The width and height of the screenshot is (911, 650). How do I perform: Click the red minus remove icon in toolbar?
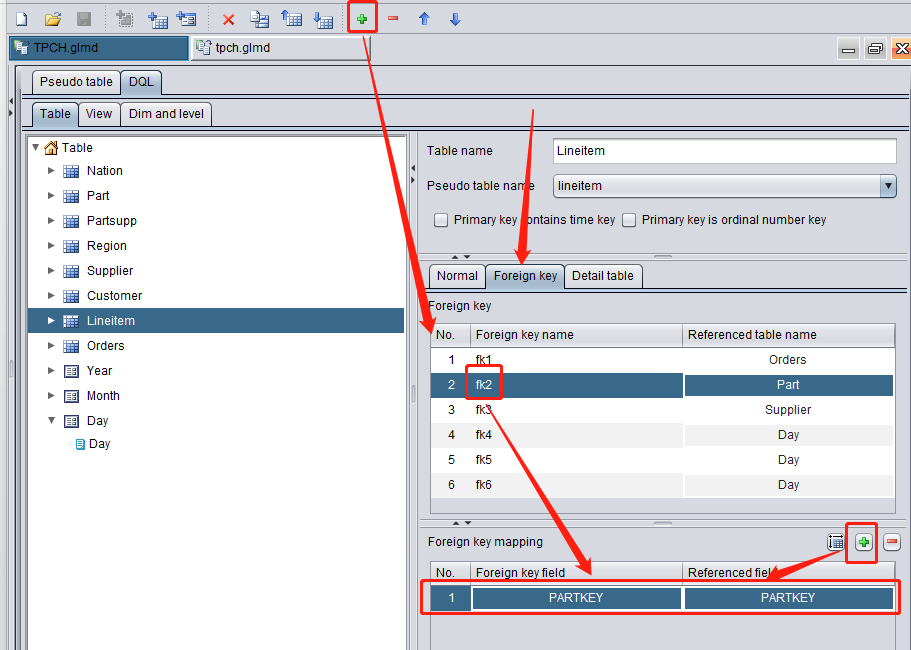coord(393,19)
